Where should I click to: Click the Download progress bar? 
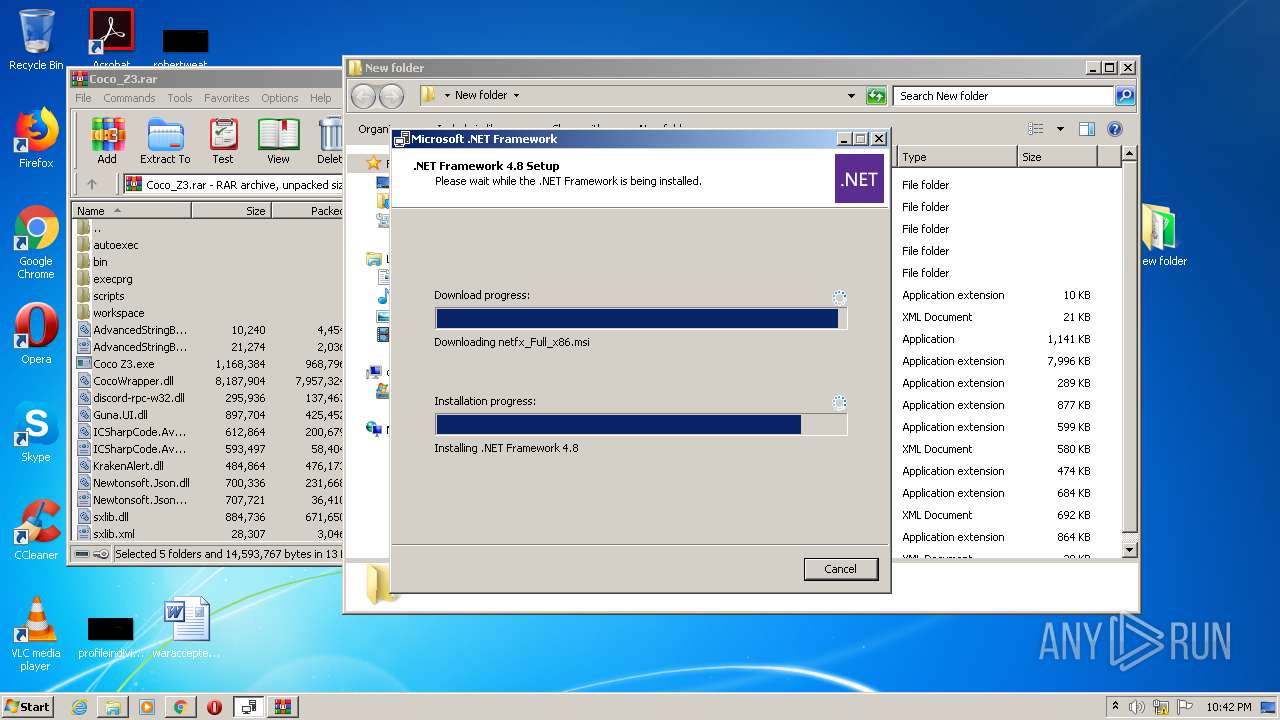coord(641,318)
